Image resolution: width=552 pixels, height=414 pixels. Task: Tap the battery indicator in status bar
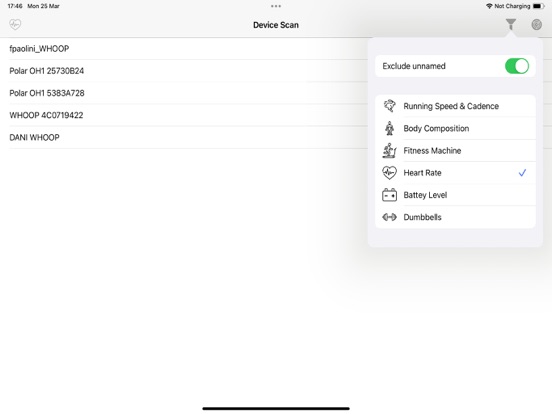pyautogui.click(x=538, y=6)
